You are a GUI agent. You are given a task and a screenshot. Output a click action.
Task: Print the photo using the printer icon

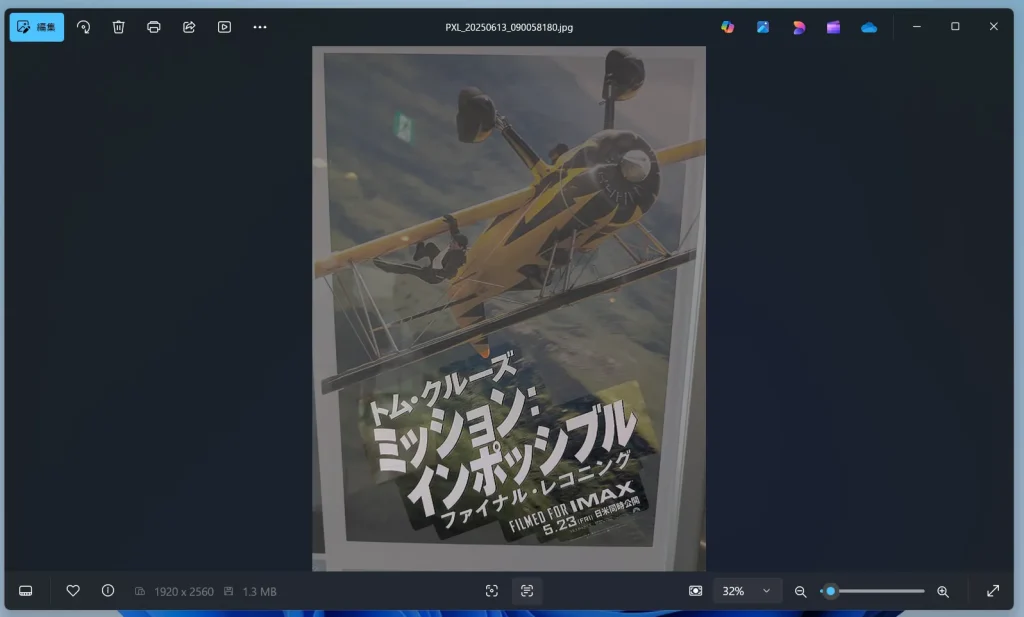pyautogui.click(x=153, y=27)
